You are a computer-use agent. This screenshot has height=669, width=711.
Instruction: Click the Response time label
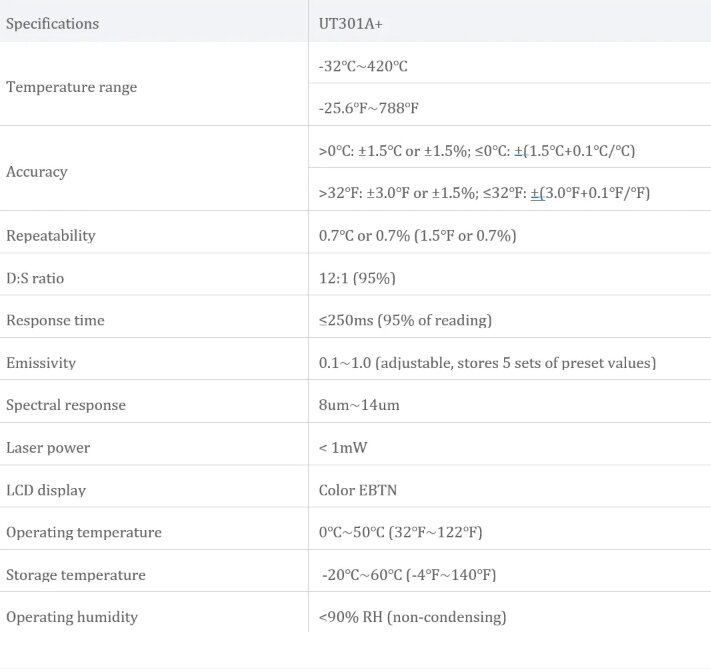55,321
